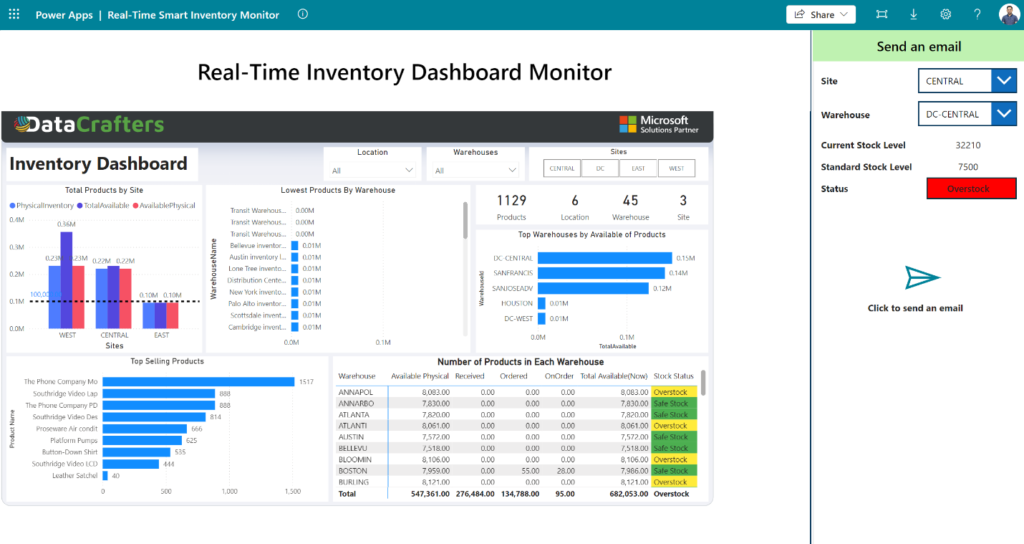Click the BOSTON Ordered value 55.00
1024x544 pixels.
[x=530, y=471]
